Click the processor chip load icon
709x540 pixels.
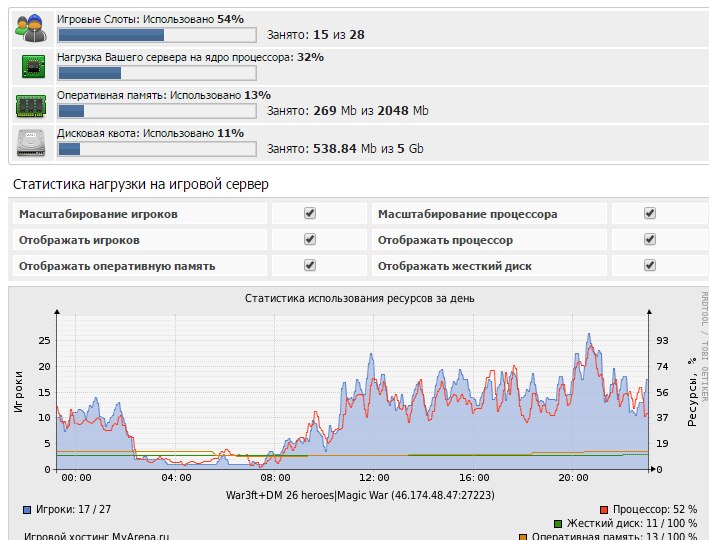[29, 66]
